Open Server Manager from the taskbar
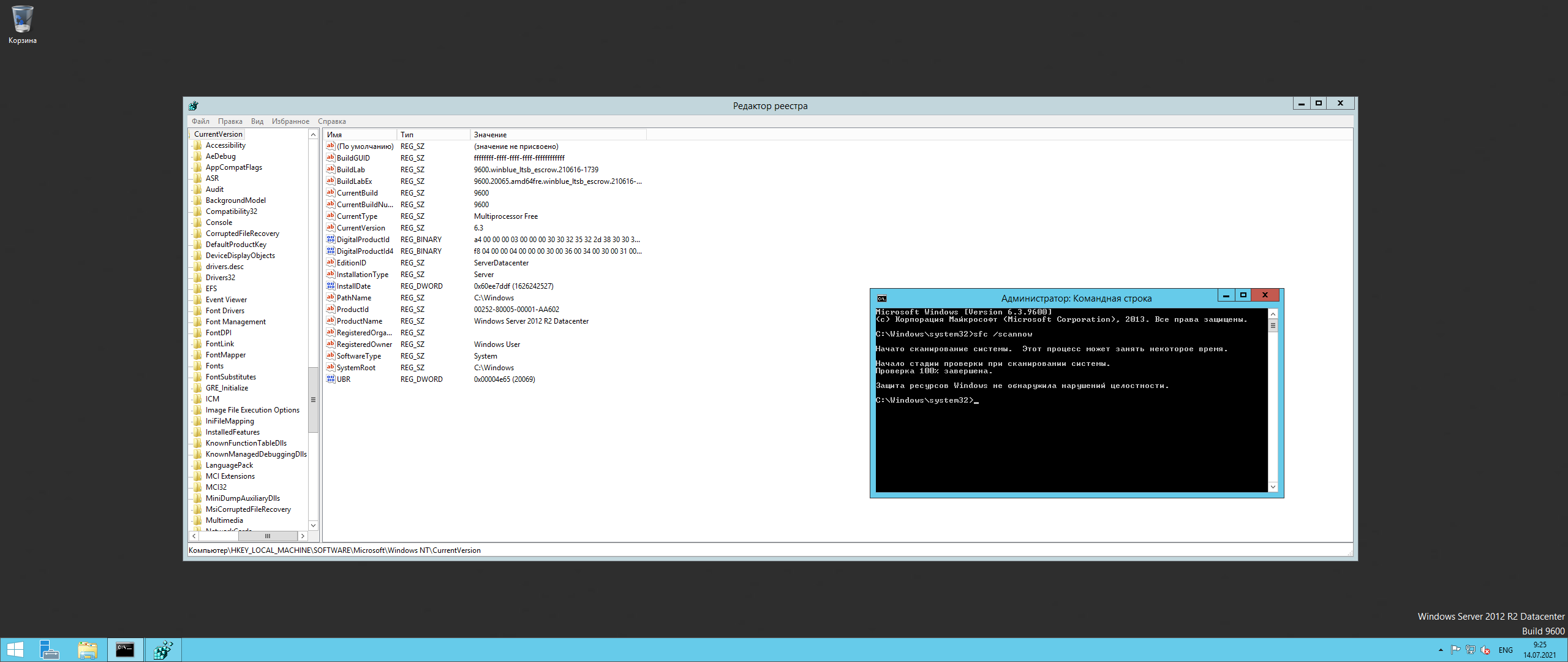The width and height of the screenshot is (1568, 662). pyautogui.click(x=49, y=650)
